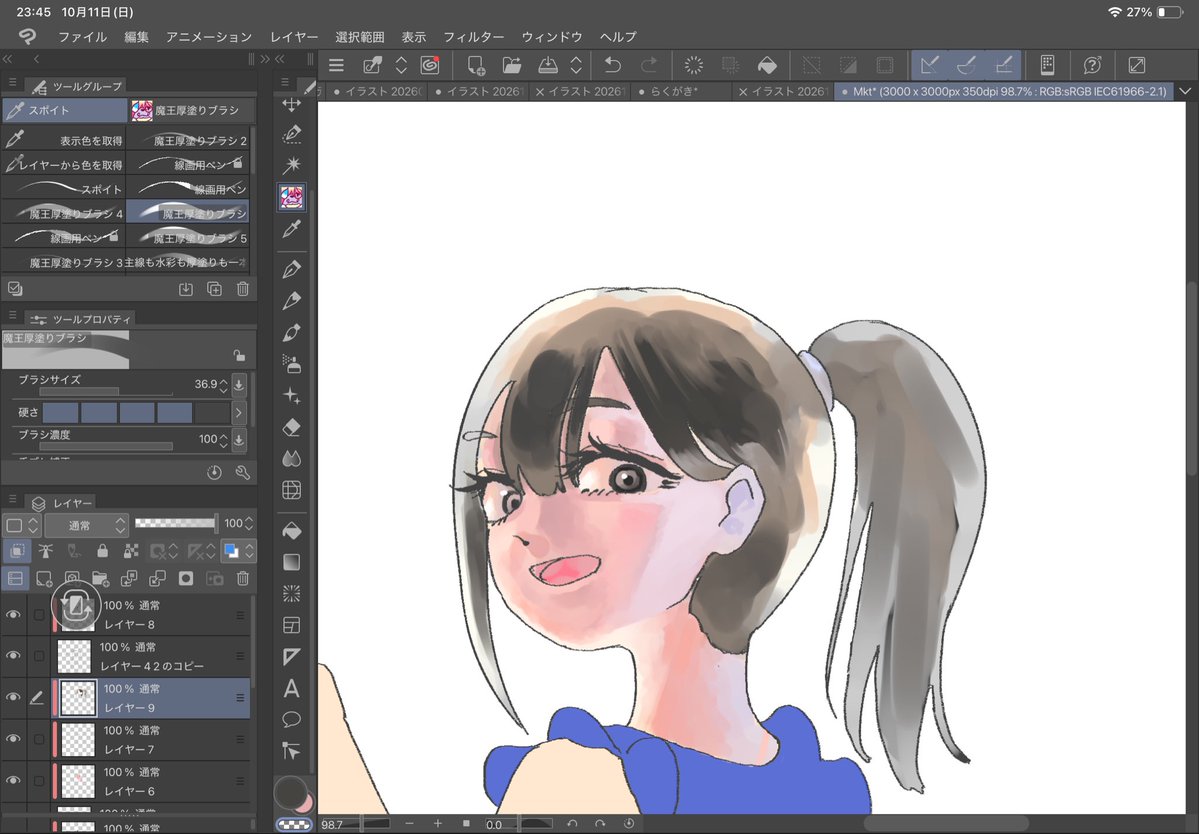Screen dimensions: 1199x834
Task: Toggle visibility eye of レイヤー 7
Action: (13, 738)
